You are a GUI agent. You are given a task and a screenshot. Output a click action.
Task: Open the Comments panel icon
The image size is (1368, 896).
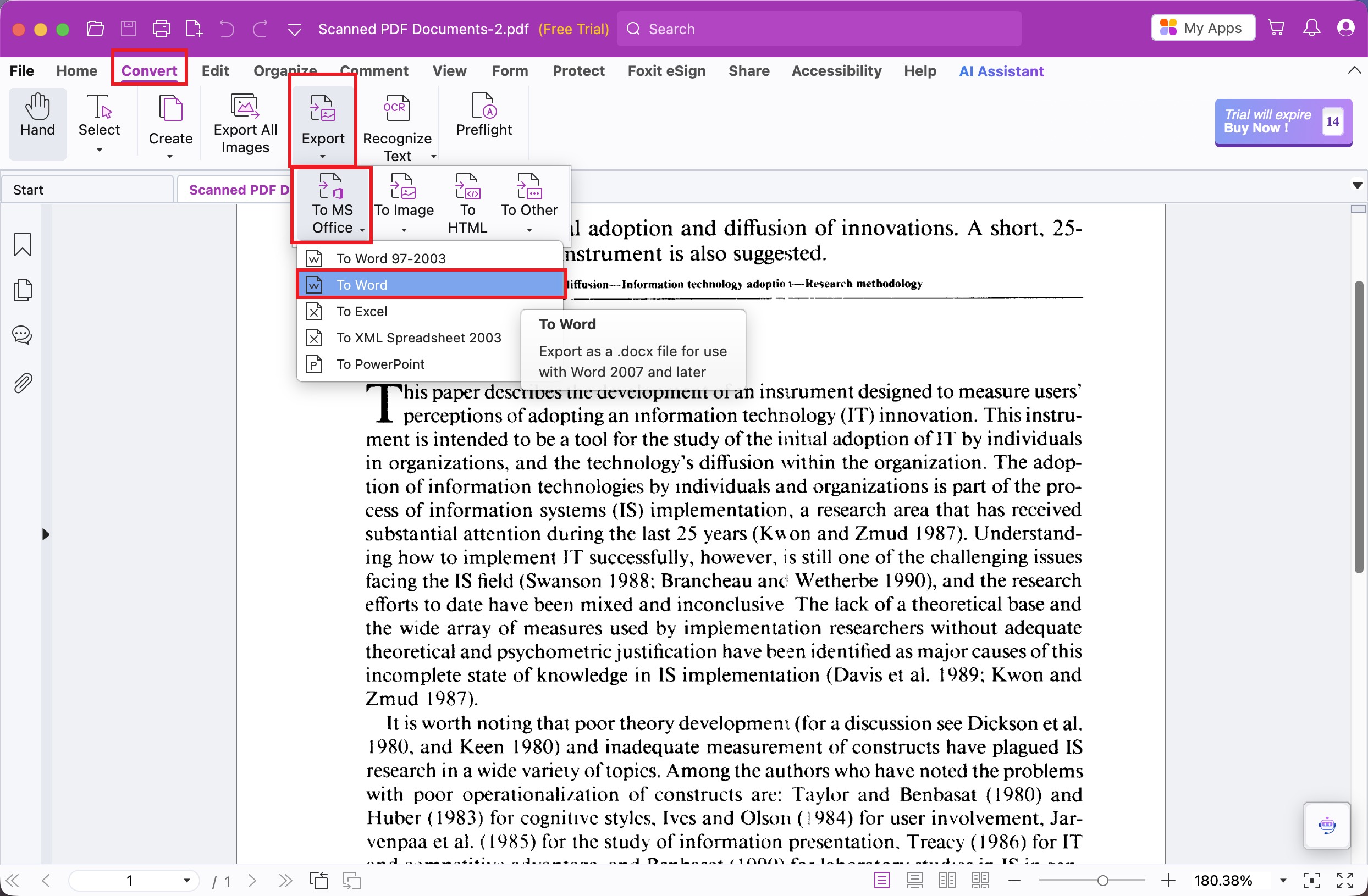click(x=23, y=335)
